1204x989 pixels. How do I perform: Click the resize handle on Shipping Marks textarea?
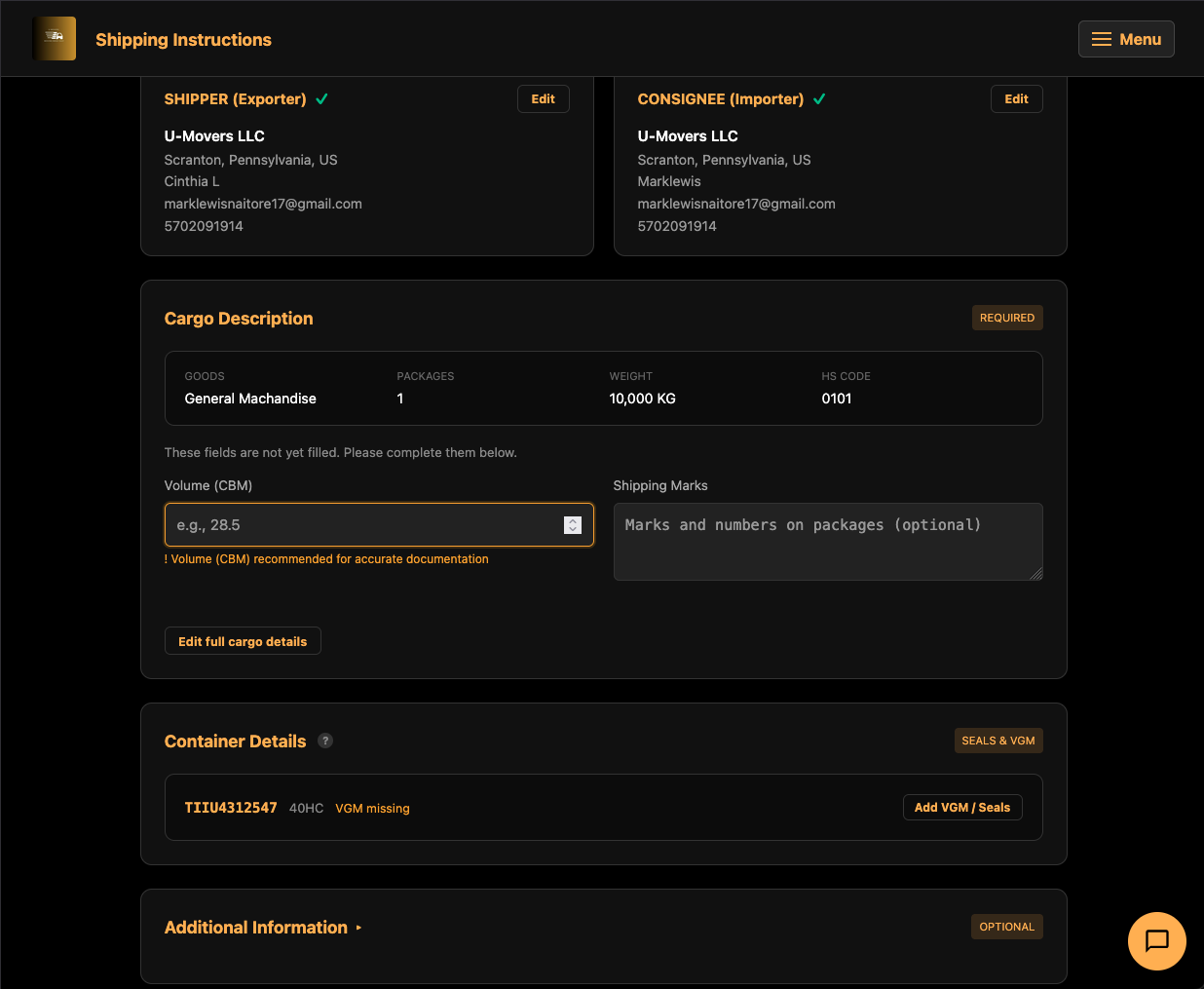1036,575
